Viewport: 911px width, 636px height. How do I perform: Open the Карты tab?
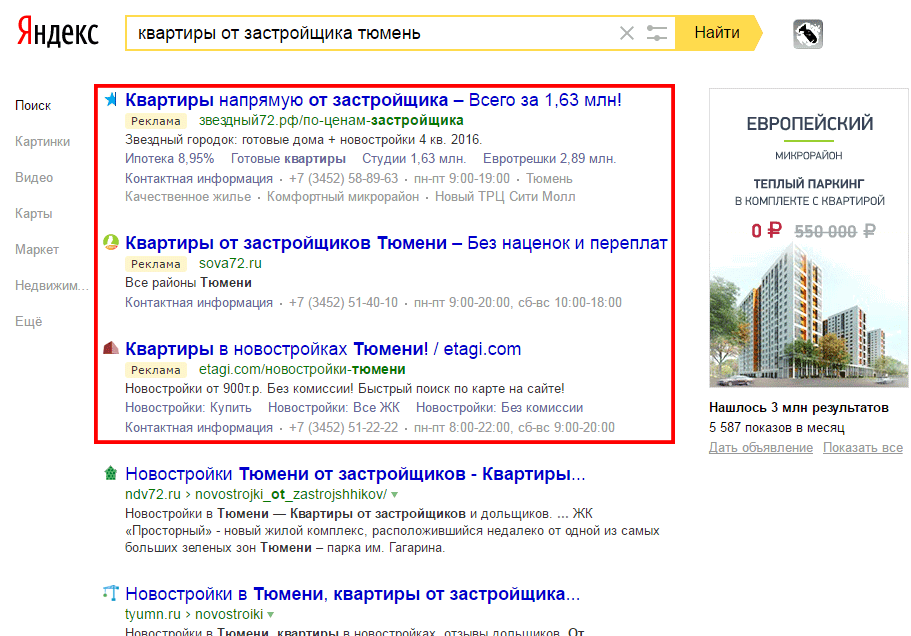34,214
